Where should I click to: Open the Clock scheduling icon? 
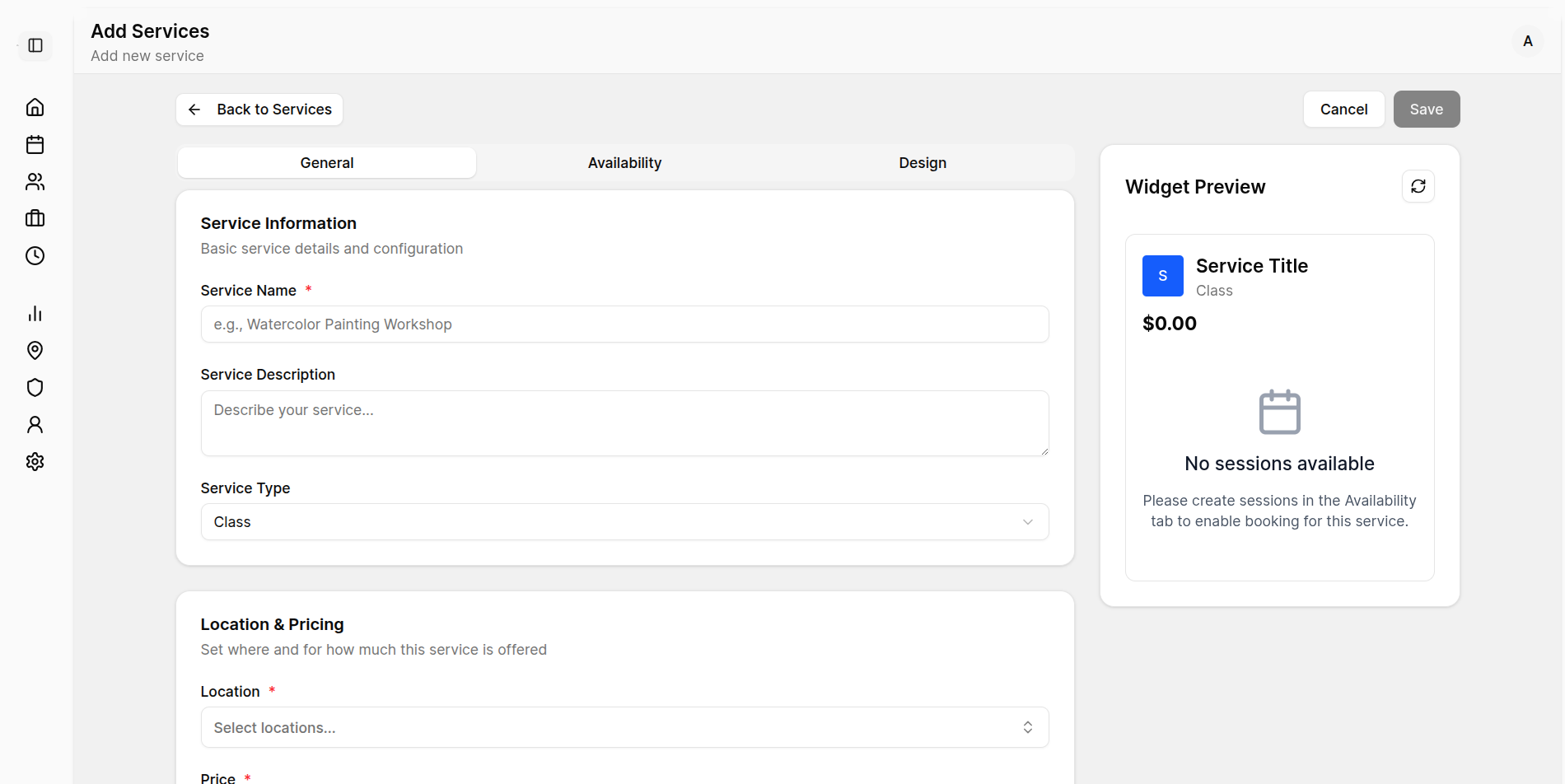click(35, 255)
